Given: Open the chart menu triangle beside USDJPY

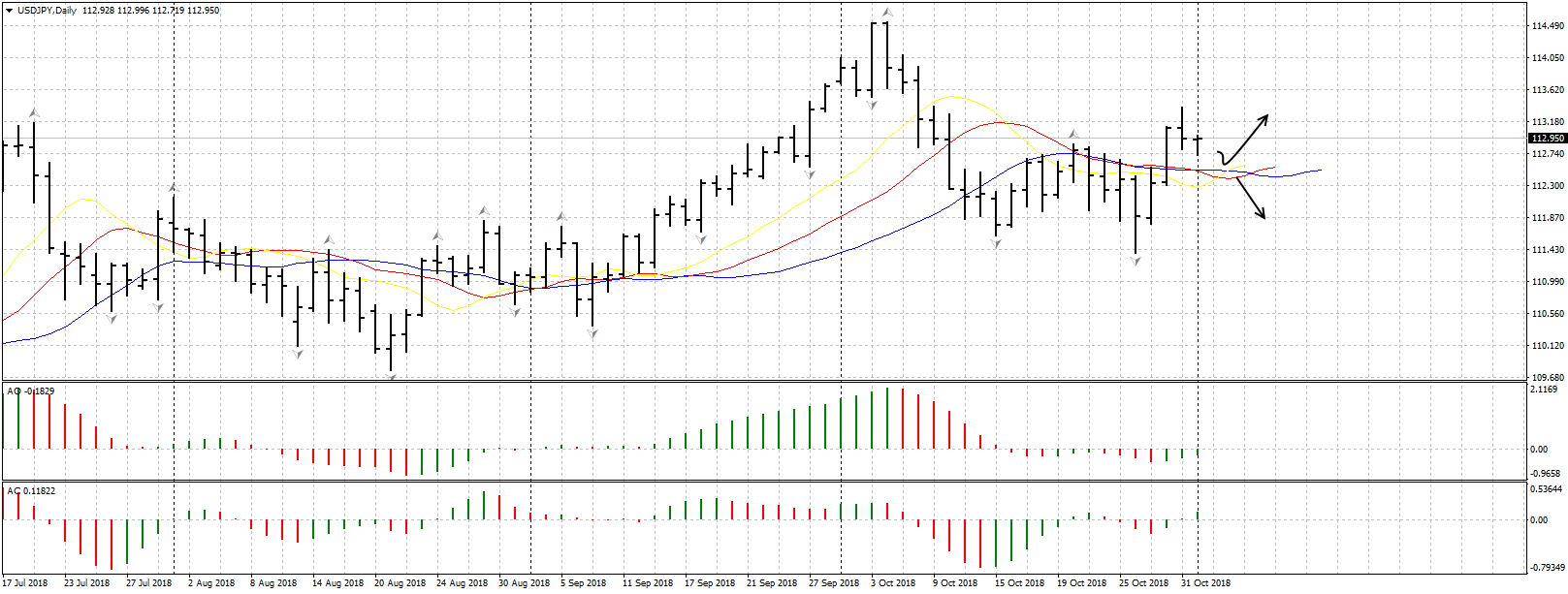Looking at the screenshot, I should 9,11.
